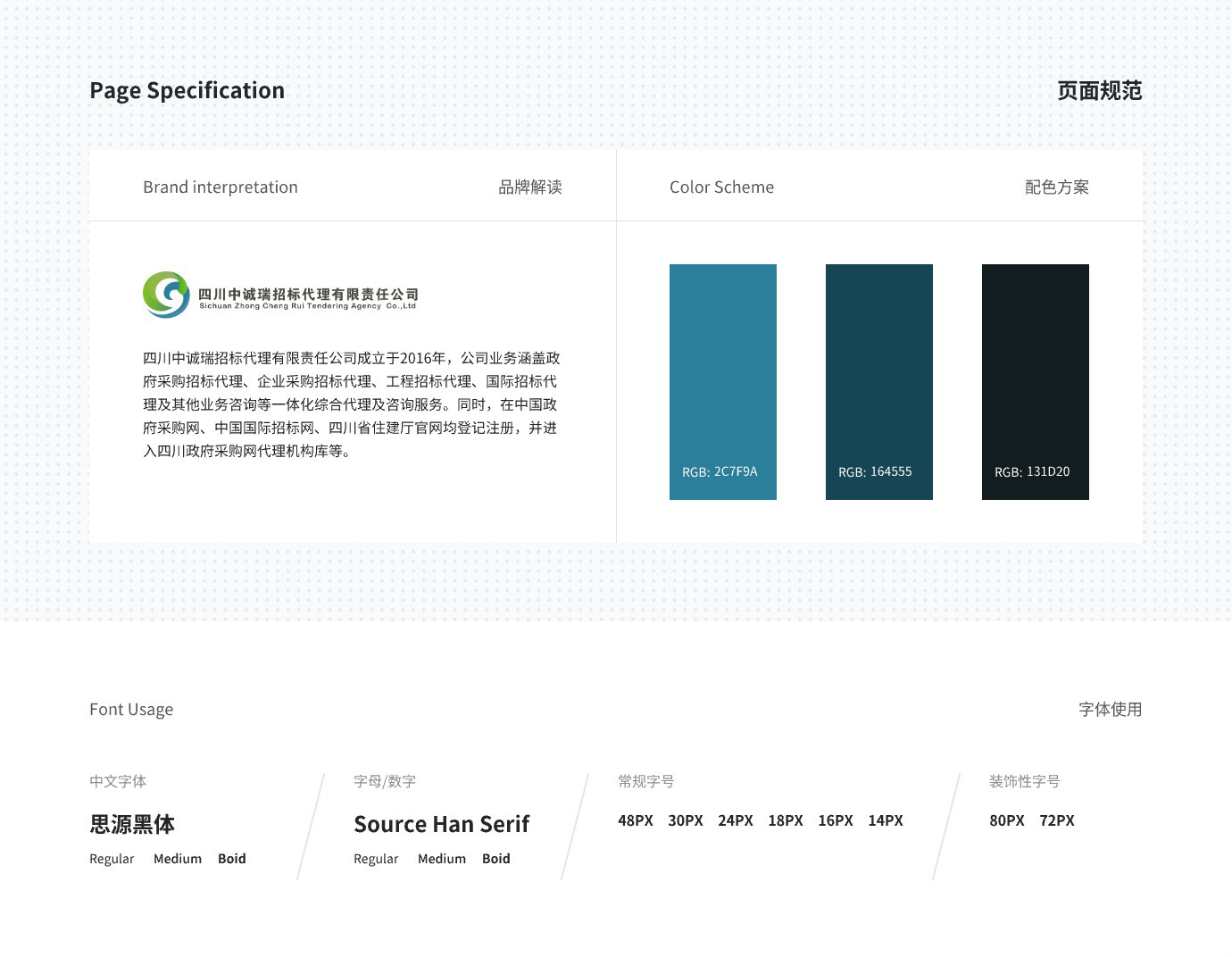The width and height of the screenshot is (1232, 957).
Task: Select the near-black RGB 131D20 swatch
Action: tap(1036, 381)
